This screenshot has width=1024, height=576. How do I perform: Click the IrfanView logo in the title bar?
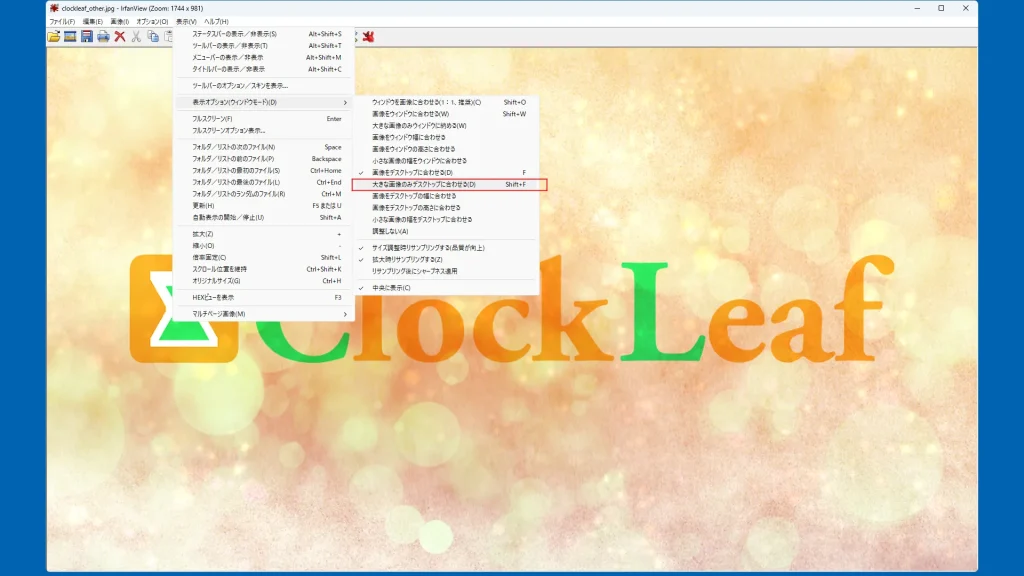coord(54,8)
